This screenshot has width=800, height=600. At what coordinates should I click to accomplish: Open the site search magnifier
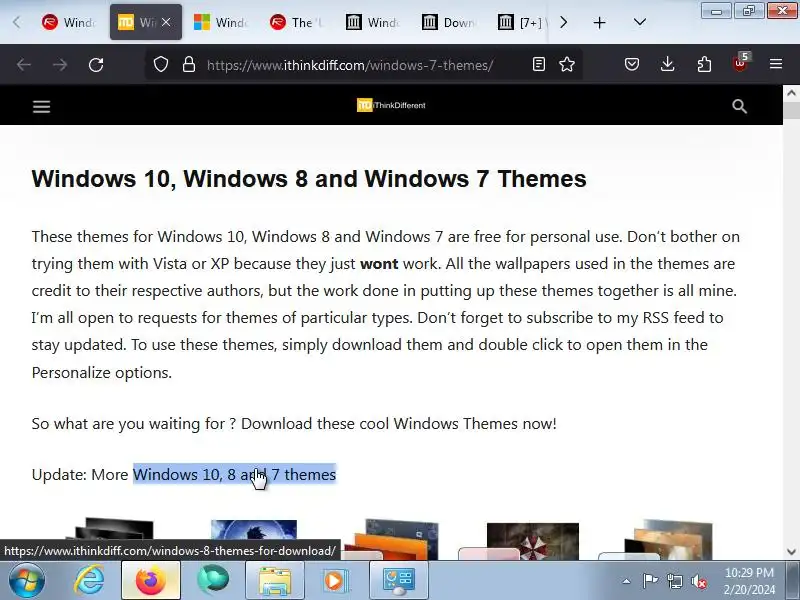[x=739, y=106]
